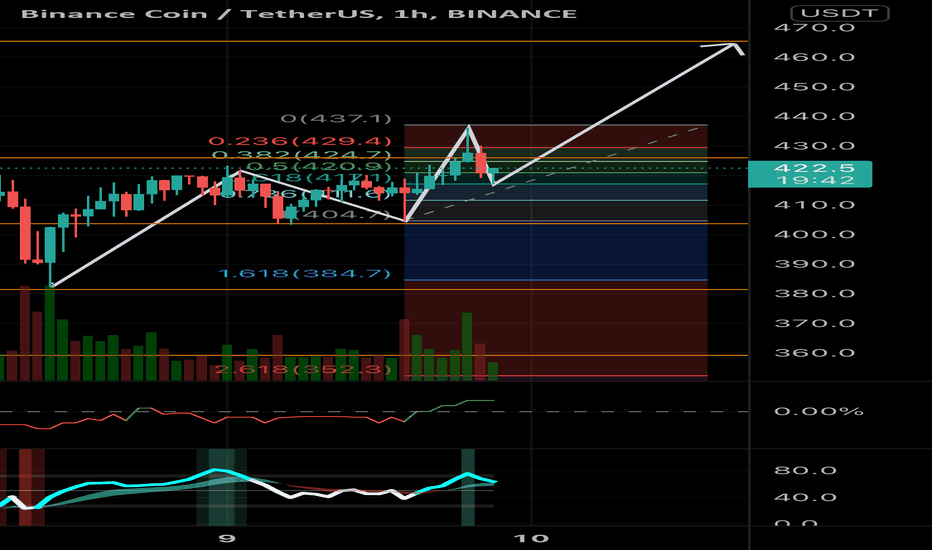Click the 380.0 price axis label
932x550 pixels.
tap(814, 294)
